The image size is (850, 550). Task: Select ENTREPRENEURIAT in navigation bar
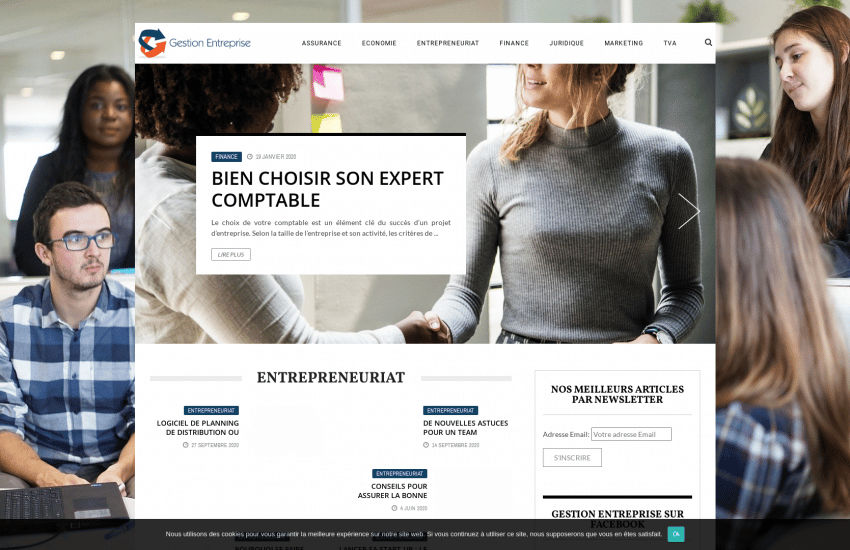click(x=448, y=43)
